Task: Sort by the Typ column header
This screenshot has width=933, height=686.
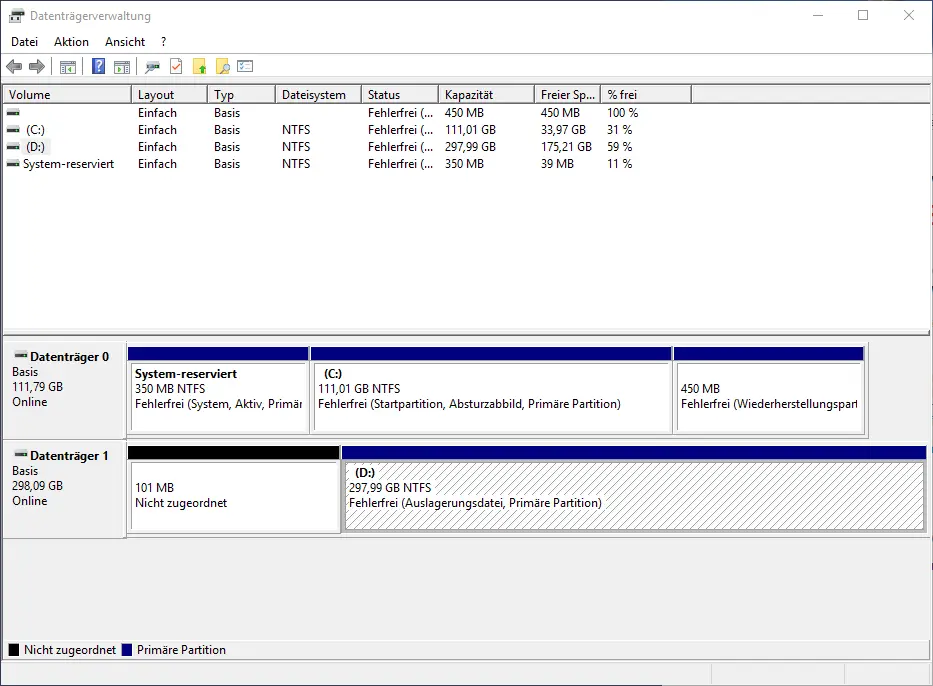Action: pos(242,95)
